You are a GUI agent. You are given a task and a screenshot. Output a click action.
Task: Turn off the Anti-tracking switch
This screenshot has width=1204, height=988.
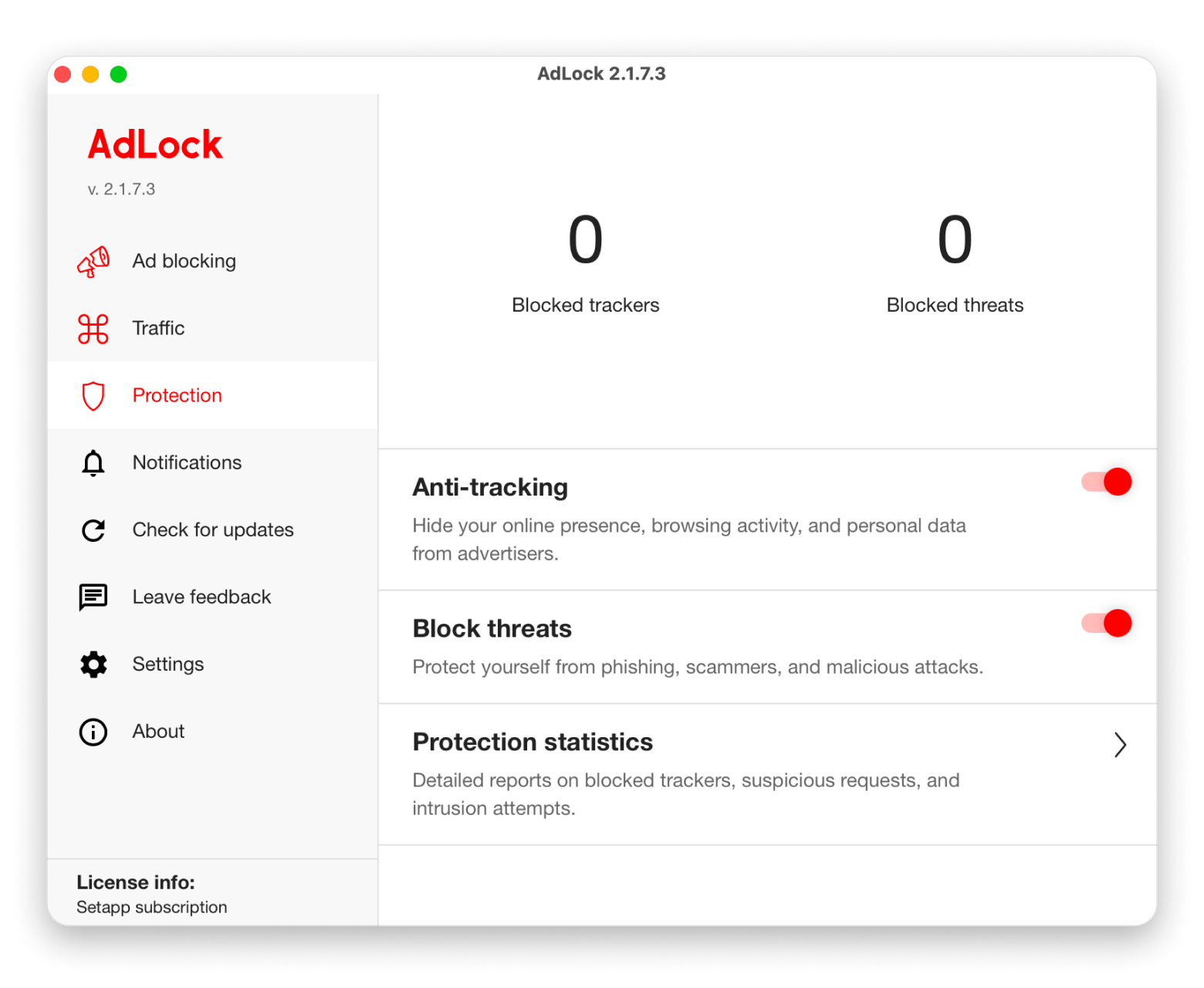coord(1107,482)
